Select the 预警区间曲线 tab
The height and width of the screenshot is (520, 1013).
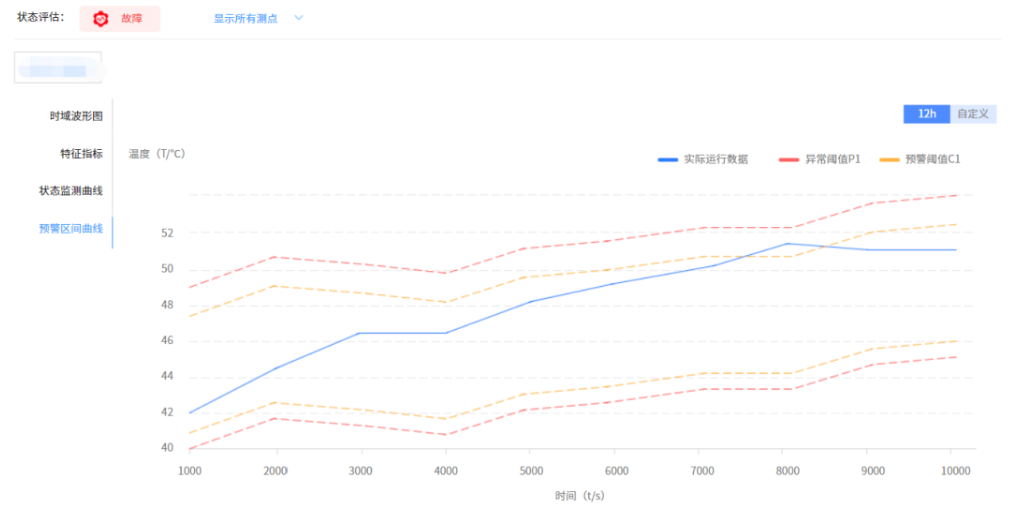click(71, 228)
